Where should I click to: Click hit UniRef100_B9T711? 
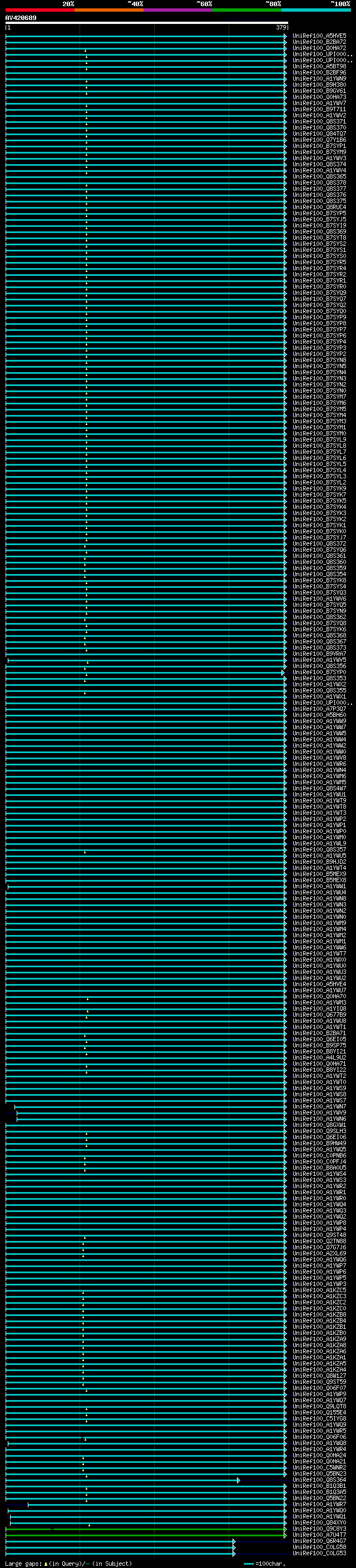(319, 109)
